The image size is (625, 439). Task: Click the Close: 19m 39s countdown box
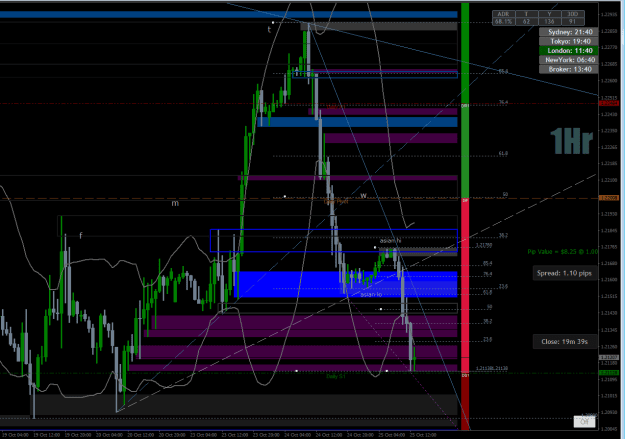pos(564,342)
